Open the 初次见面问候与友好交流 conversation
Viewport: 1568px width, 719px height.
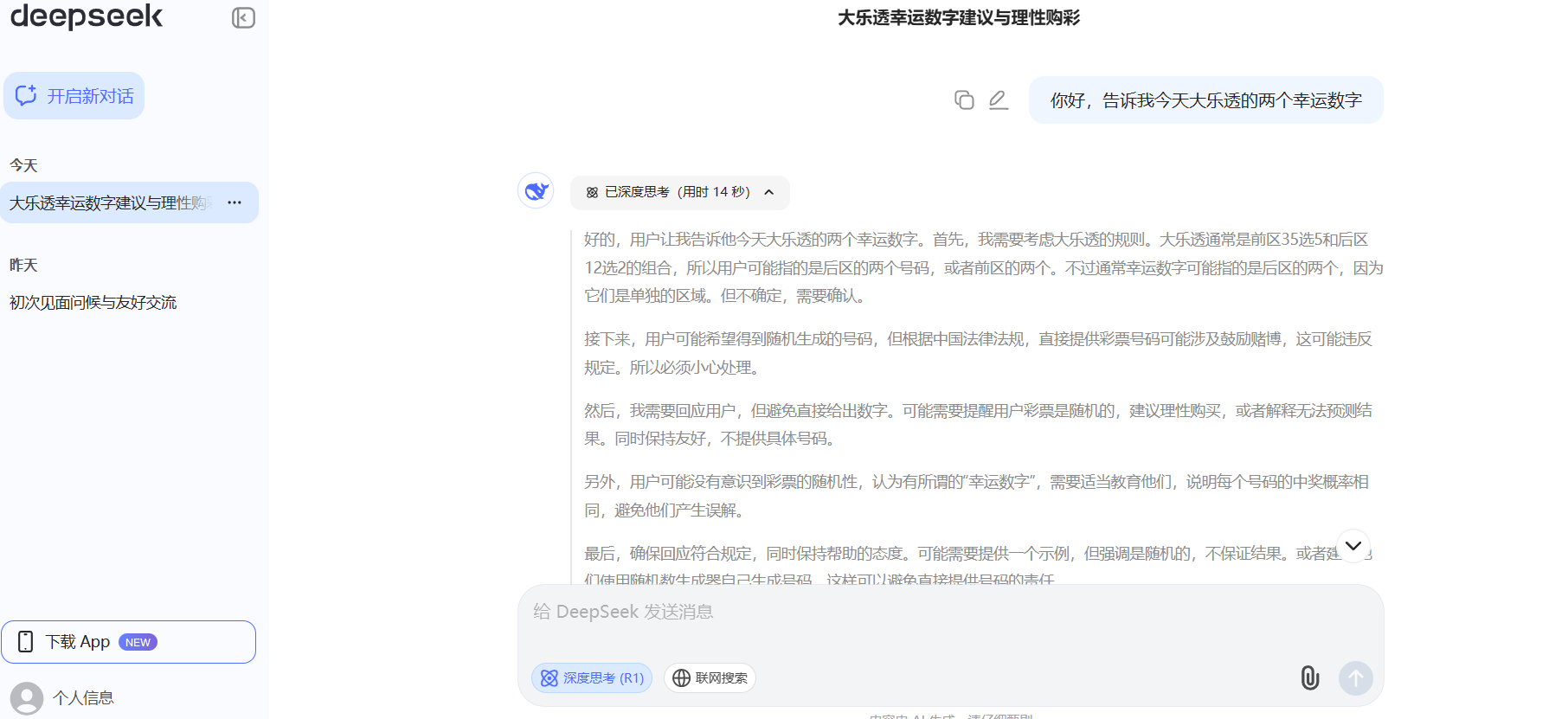[93, 303]
